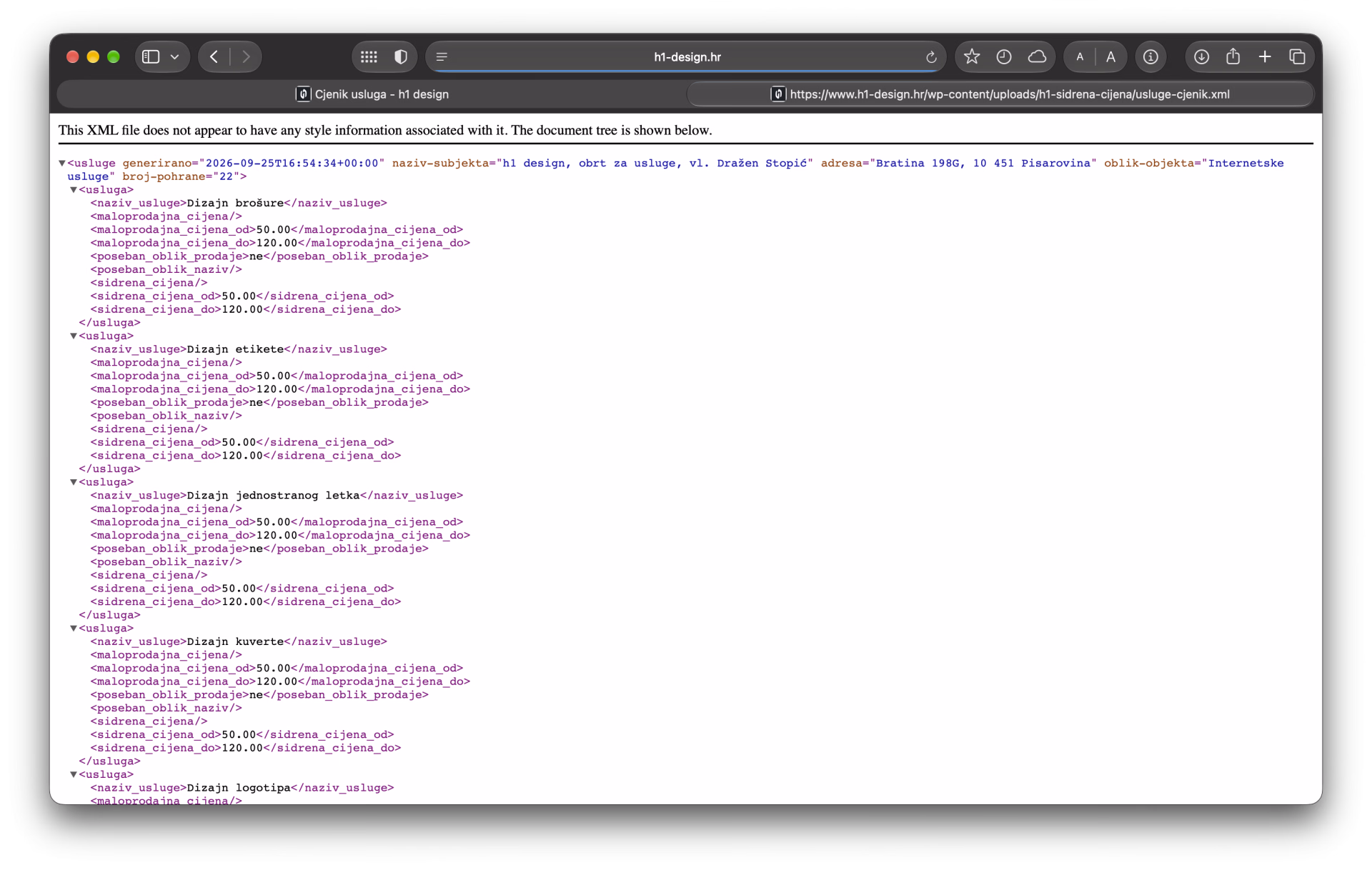Click the green fullscreen window button
This screenshot has width=1372, height=870.
114,57
